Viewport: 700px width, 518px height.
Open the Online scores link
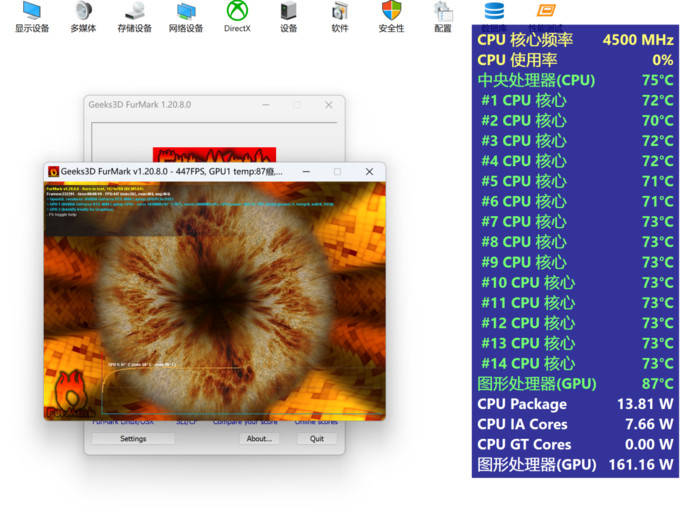pos(316,422)
